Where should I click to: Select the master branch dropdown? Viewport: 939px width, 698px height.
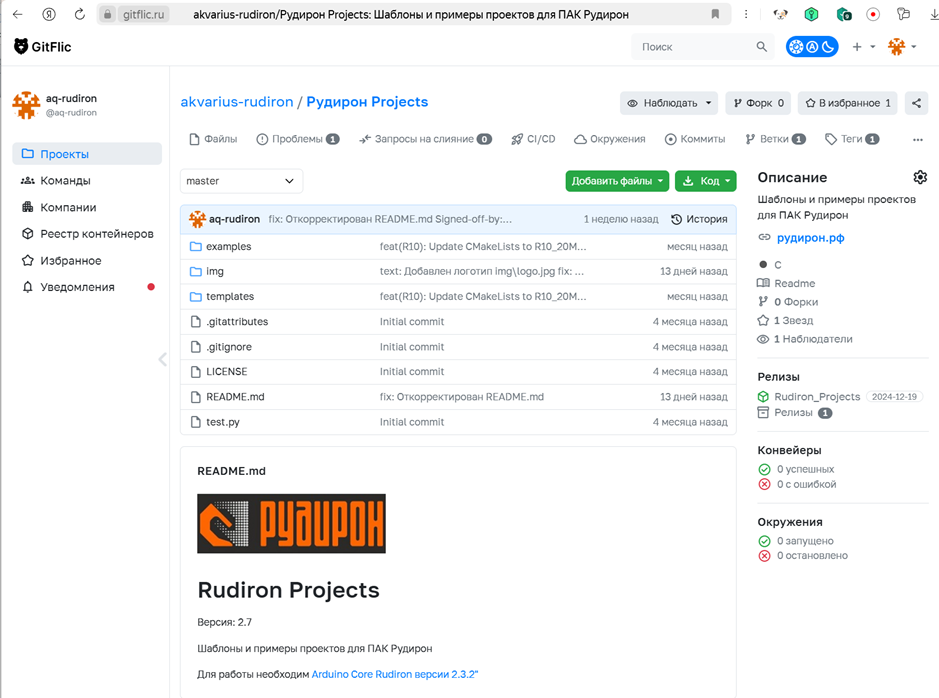(241, 181)
